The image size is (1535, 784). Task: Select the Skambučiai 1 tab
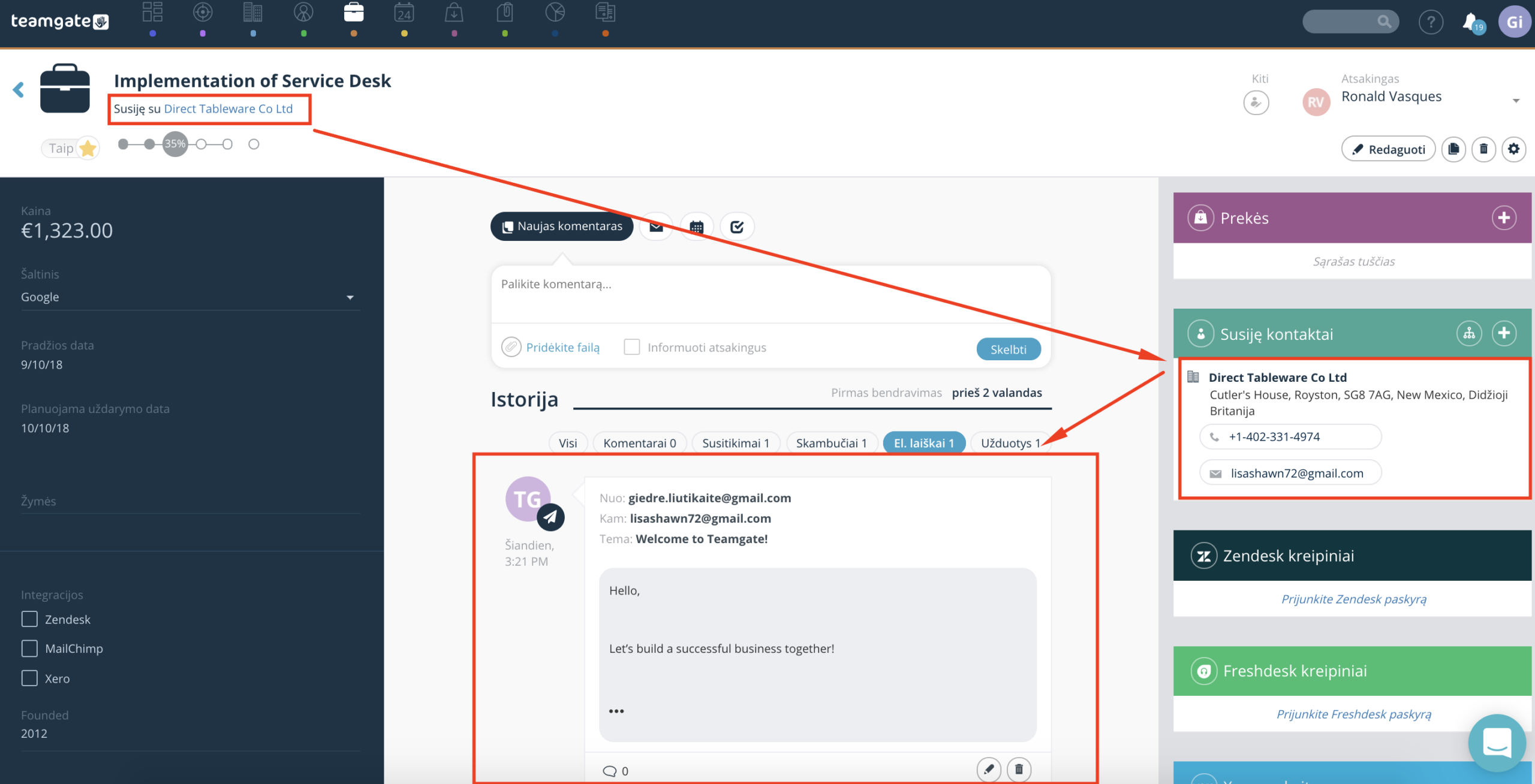coord(831,443)
